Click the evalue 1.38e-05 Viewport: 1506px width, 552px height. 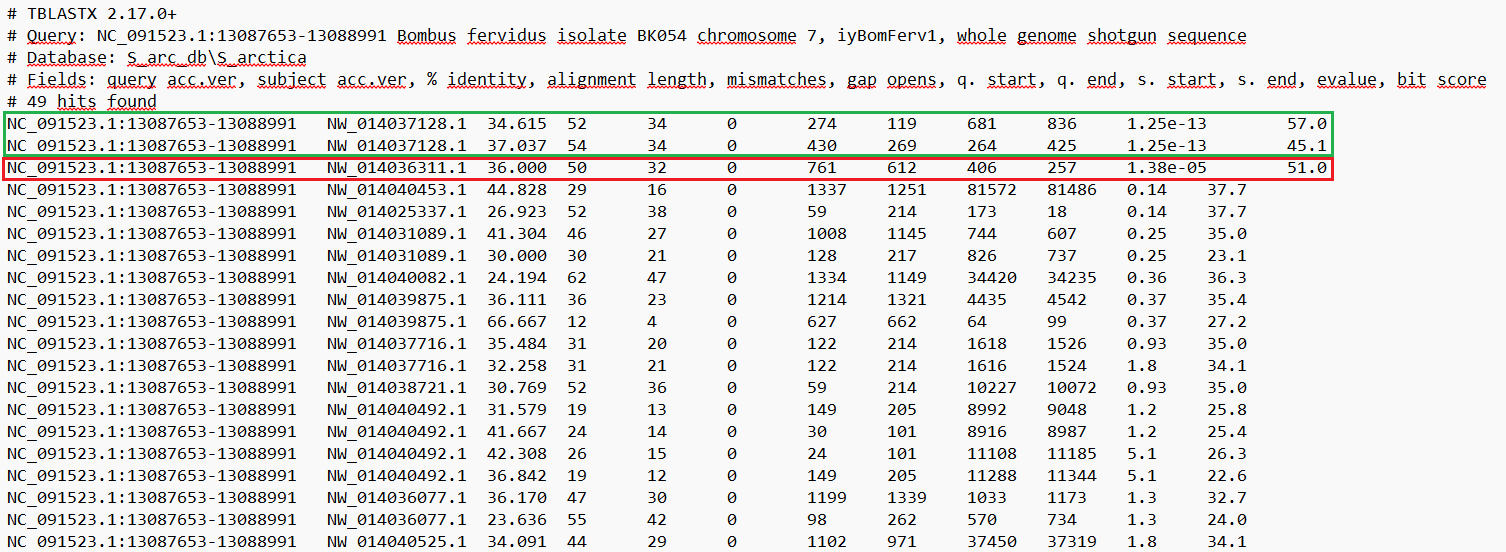1167,167
